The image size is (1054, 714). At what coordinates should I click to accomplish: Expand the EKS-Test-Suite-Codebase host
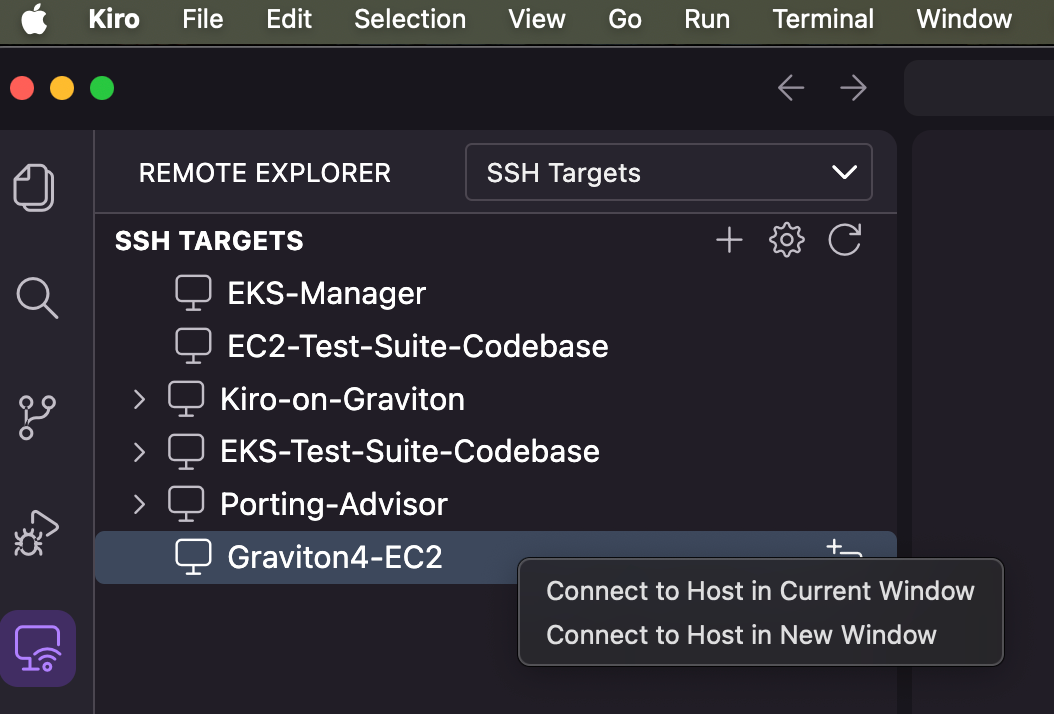click(x=139, y=451)
